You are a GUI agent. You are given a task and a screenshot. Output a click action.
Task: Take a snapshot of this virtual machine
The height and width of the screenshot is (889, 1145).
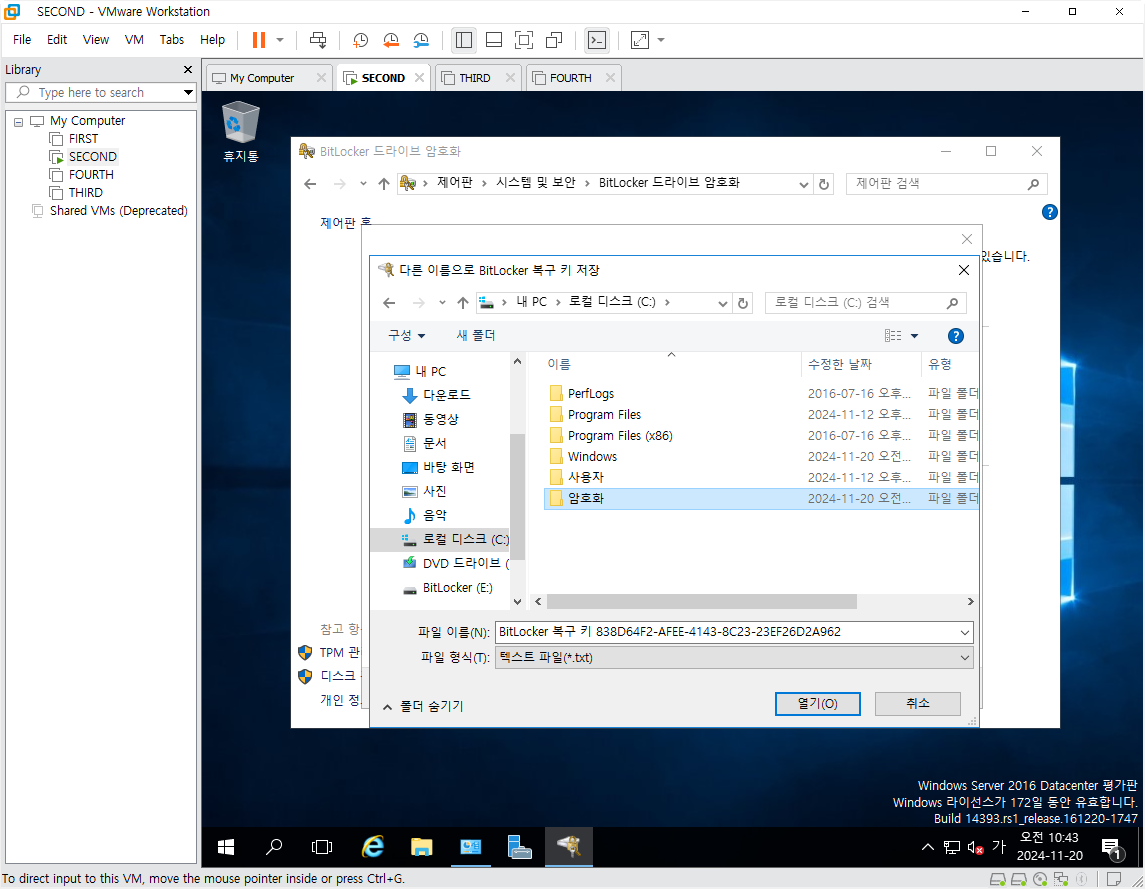coord(360,40)
